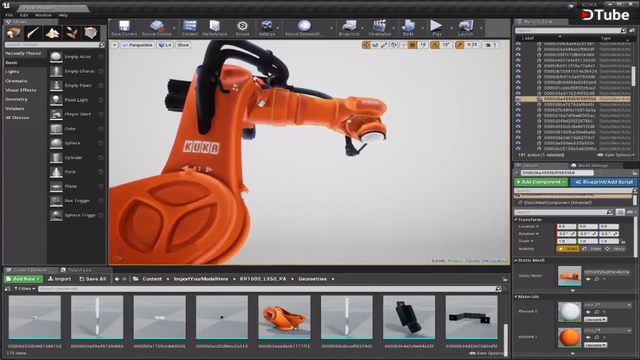
Task: Toggle visibility eye of the 0000da2eb actor row
Action: [x=518, y=138]
